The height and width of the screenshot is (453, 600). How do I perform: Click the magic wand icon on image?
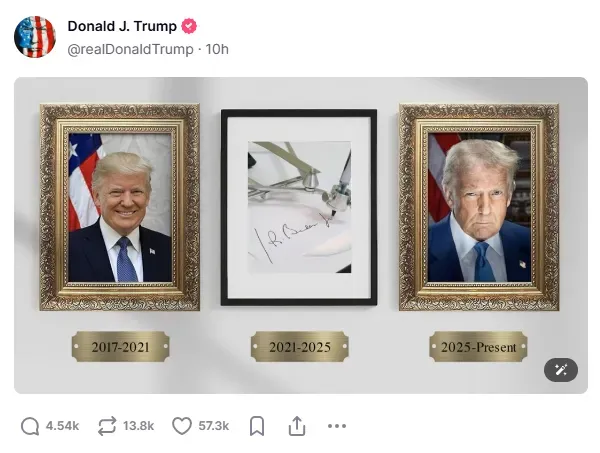coord(561,370)
